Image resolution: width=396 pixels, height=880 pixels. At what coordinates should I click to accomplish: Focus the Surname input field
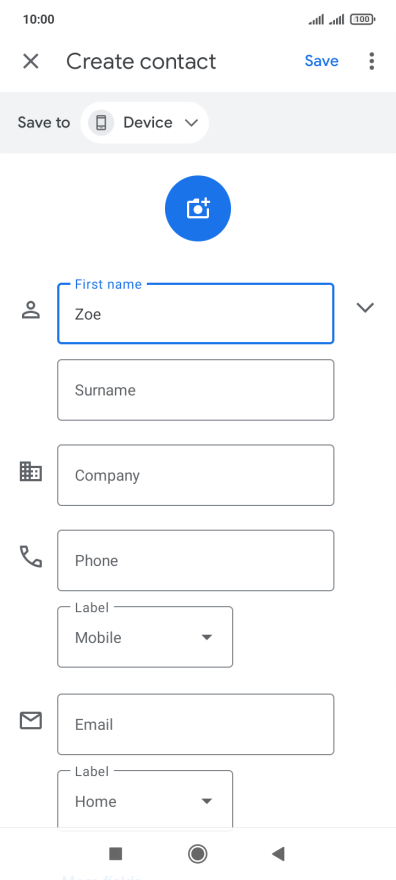click(196, 390)
